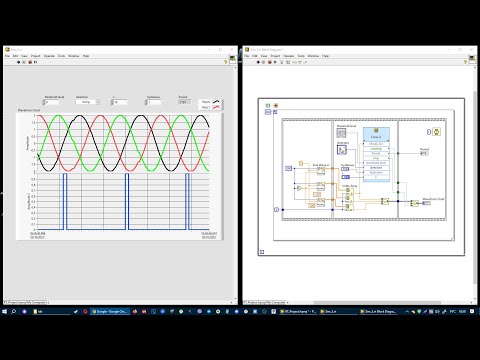Click block diagram vertical scrollbar

[x=475, y=187]
